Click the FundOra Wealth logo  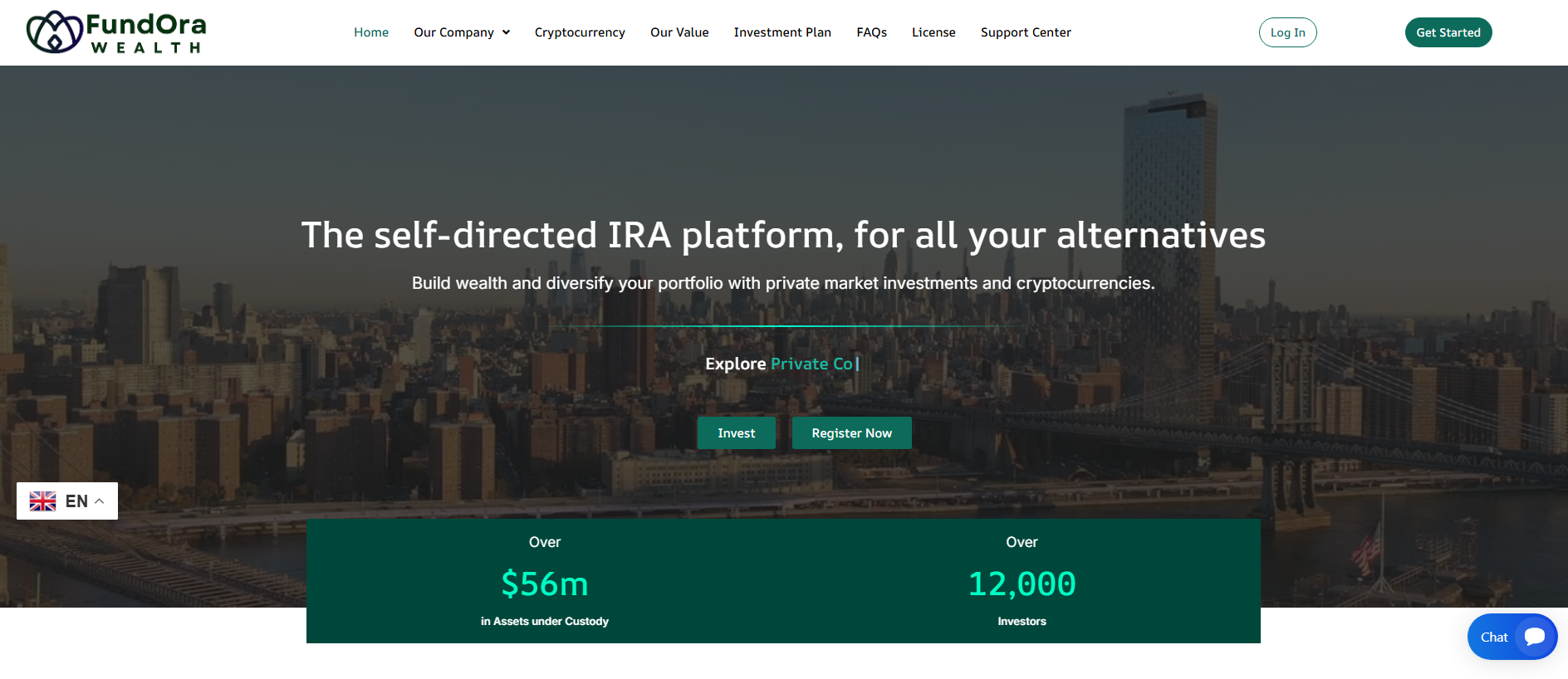pyautogui.click(x=116, y=32)
